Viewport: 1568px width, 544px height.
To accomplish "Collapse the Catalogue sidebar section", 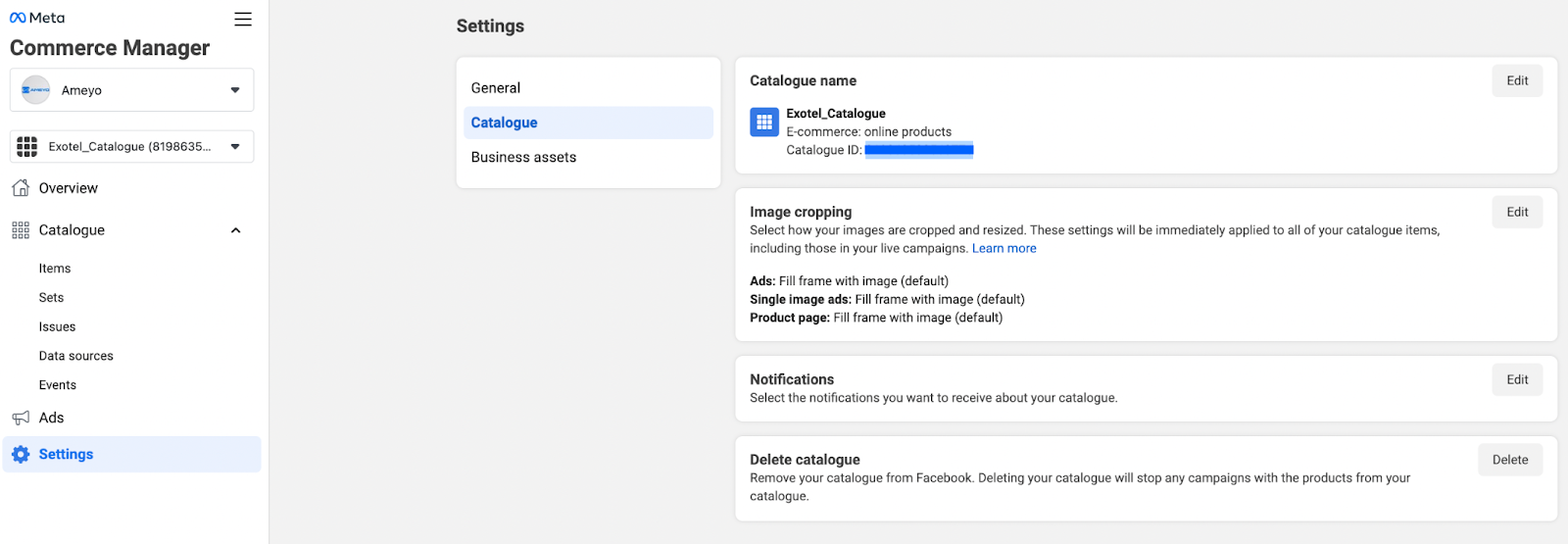I will [235, 230].
